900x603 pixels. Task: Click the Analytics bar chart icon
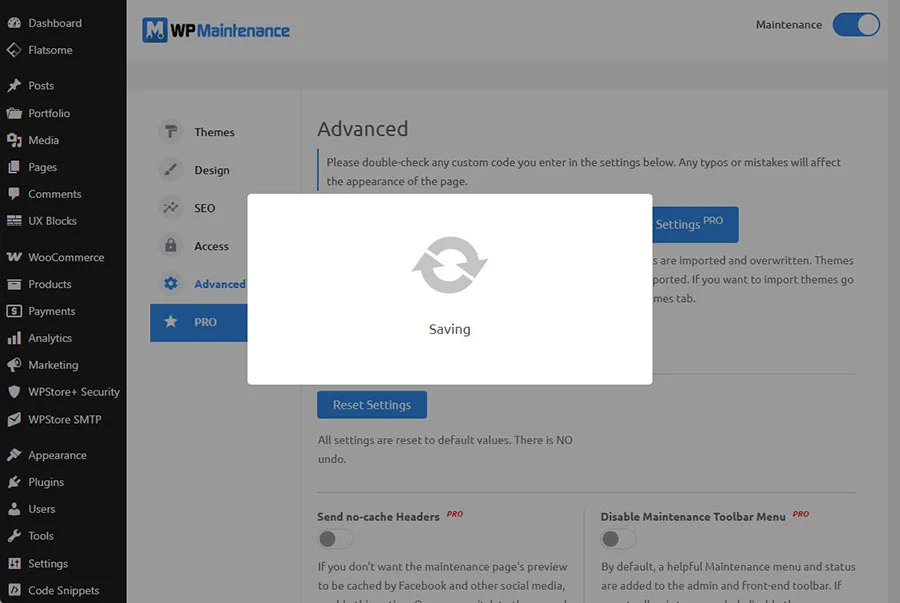(x=14, y=338)
